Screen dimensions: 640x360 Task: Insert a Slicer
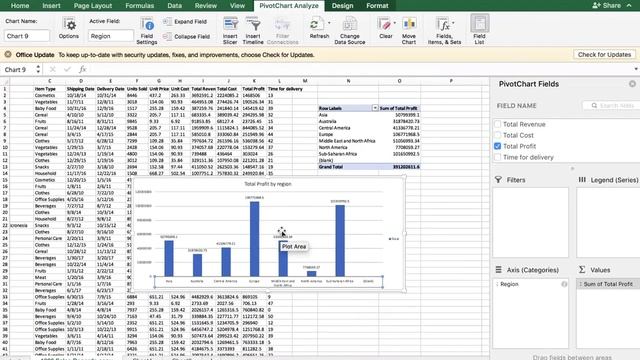pyautogui.click(x=230, y=31)
